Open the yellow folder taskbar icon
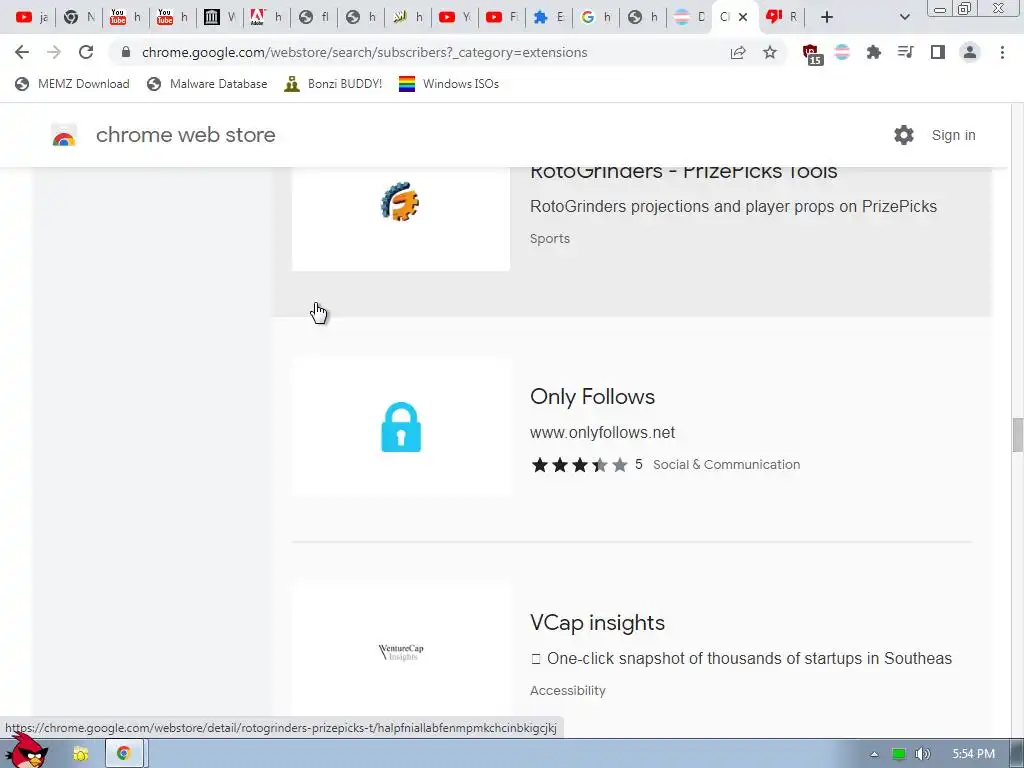Image resolution: width=1024 pixels, height=768 pixels. pos(80,754)
